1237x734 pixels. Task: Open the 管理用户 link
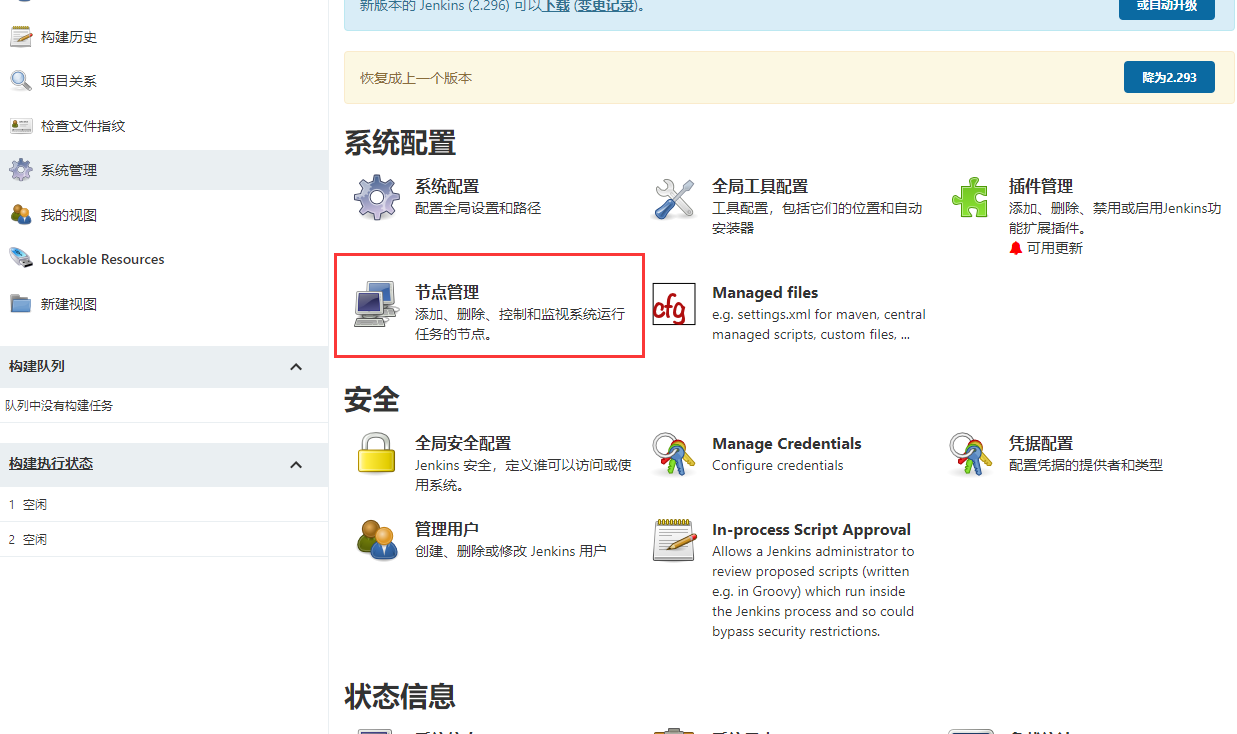(447, 529)
